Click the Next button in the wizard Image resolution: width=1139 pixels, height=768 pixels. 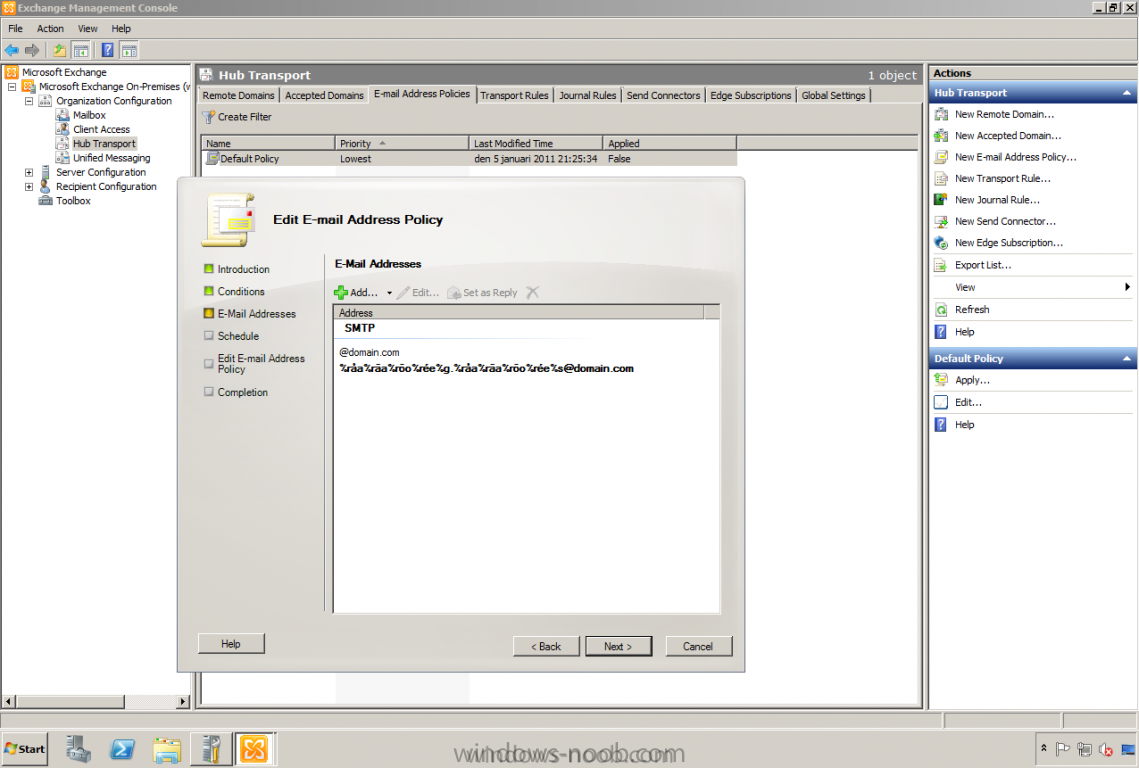click(x=618, y=646)
